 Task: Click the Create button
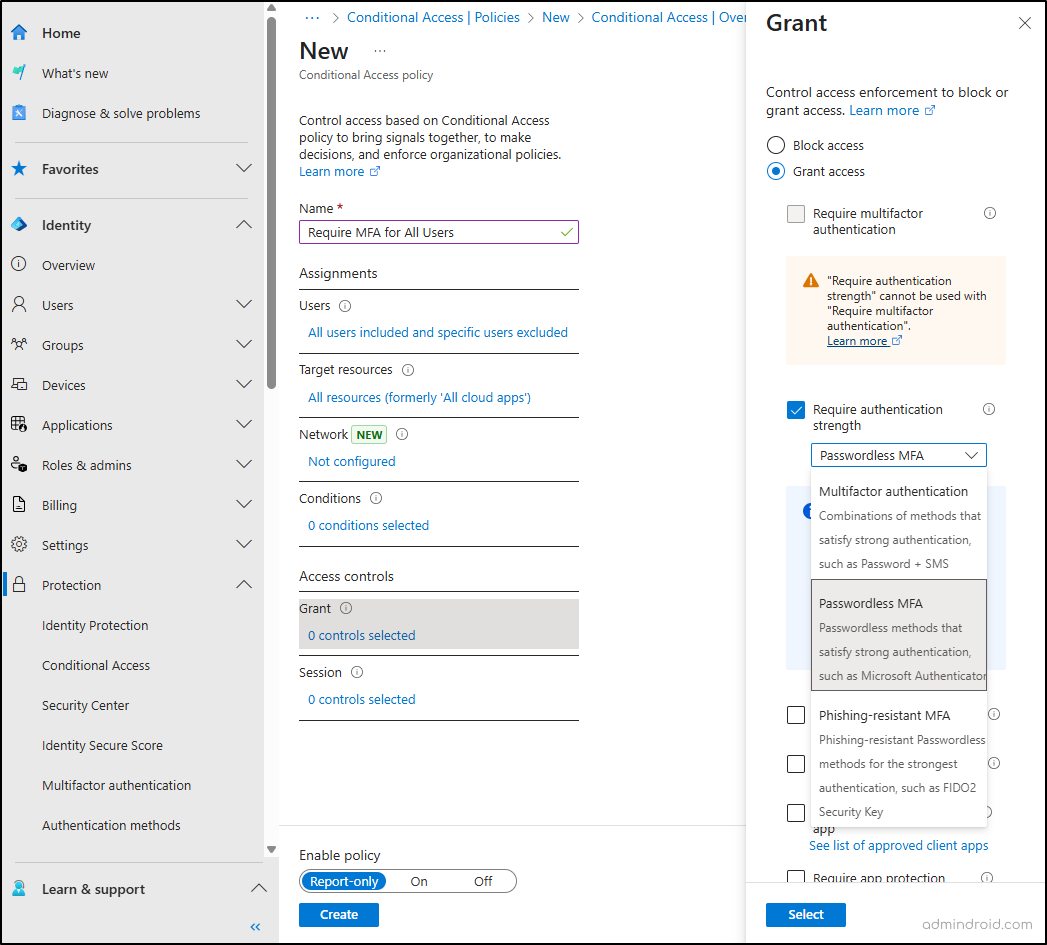coord(339,914)
